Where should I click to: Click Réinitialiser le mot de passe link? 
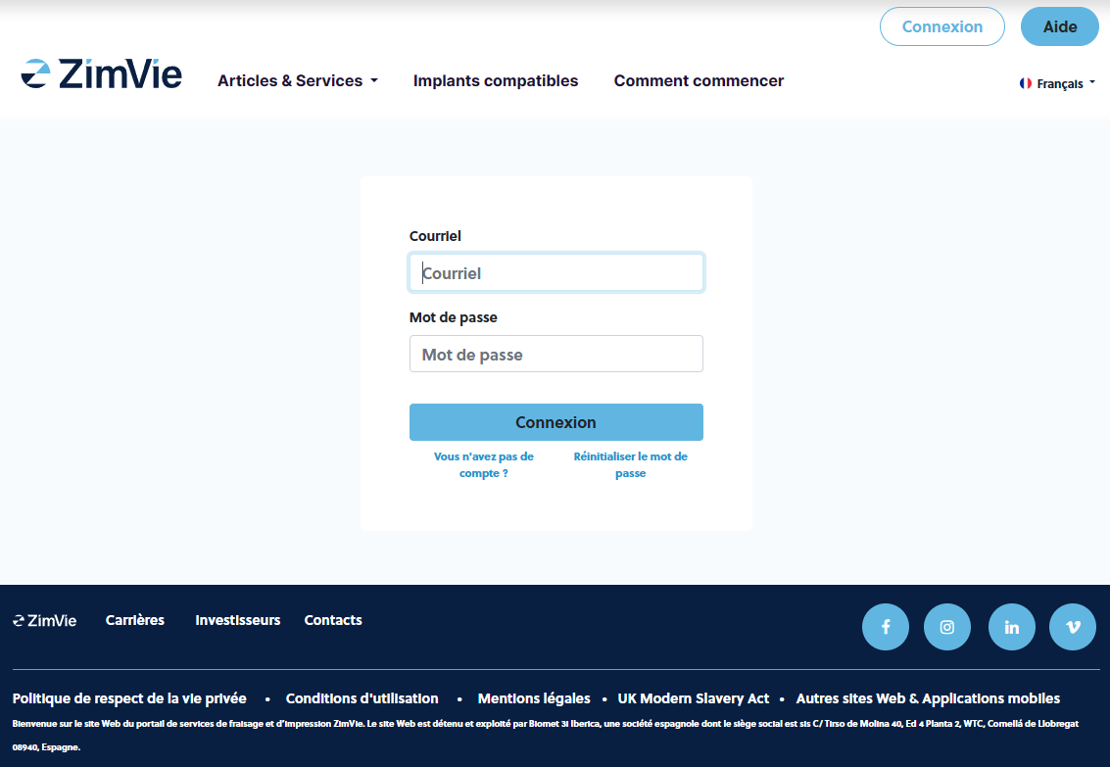point(630,464)
